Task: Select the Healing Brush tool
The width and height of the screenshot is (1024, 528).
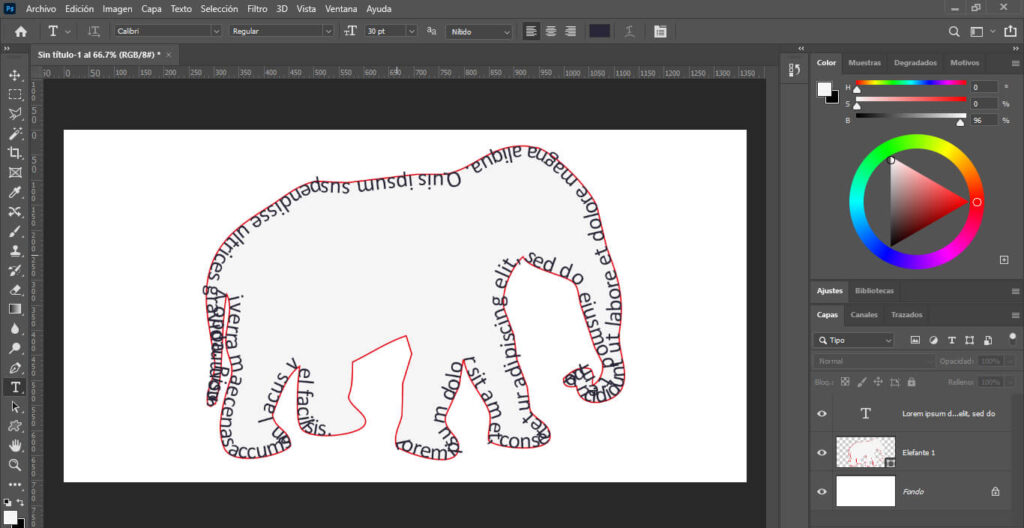Action: 15,212
